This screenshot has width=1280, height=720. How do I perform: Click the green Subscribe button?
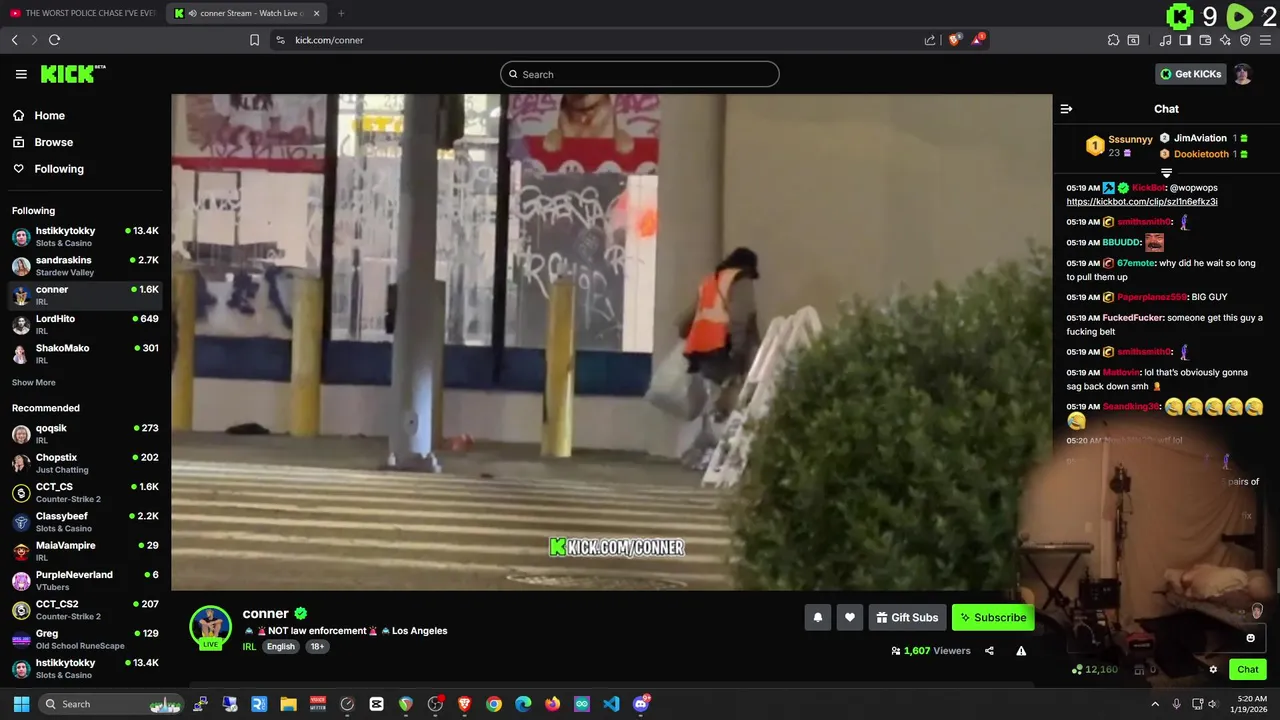993,618
